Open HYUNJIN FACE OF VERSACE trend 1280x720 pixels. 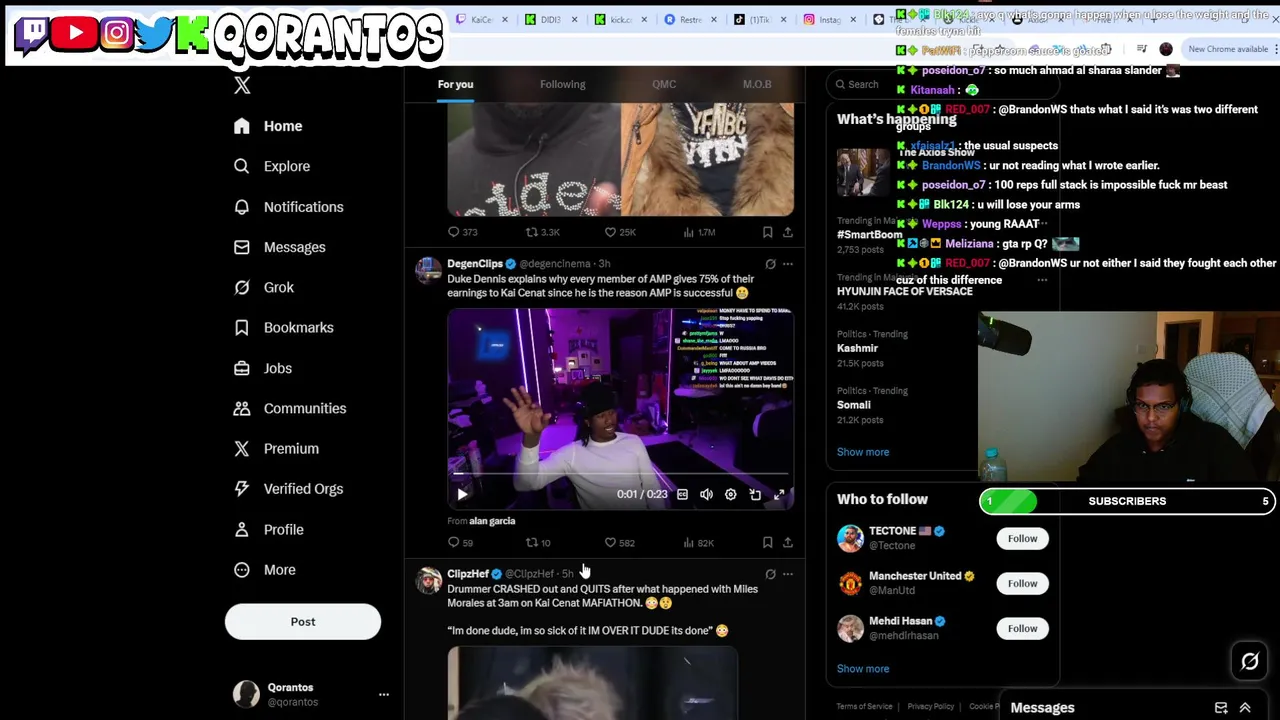[905, 291]
